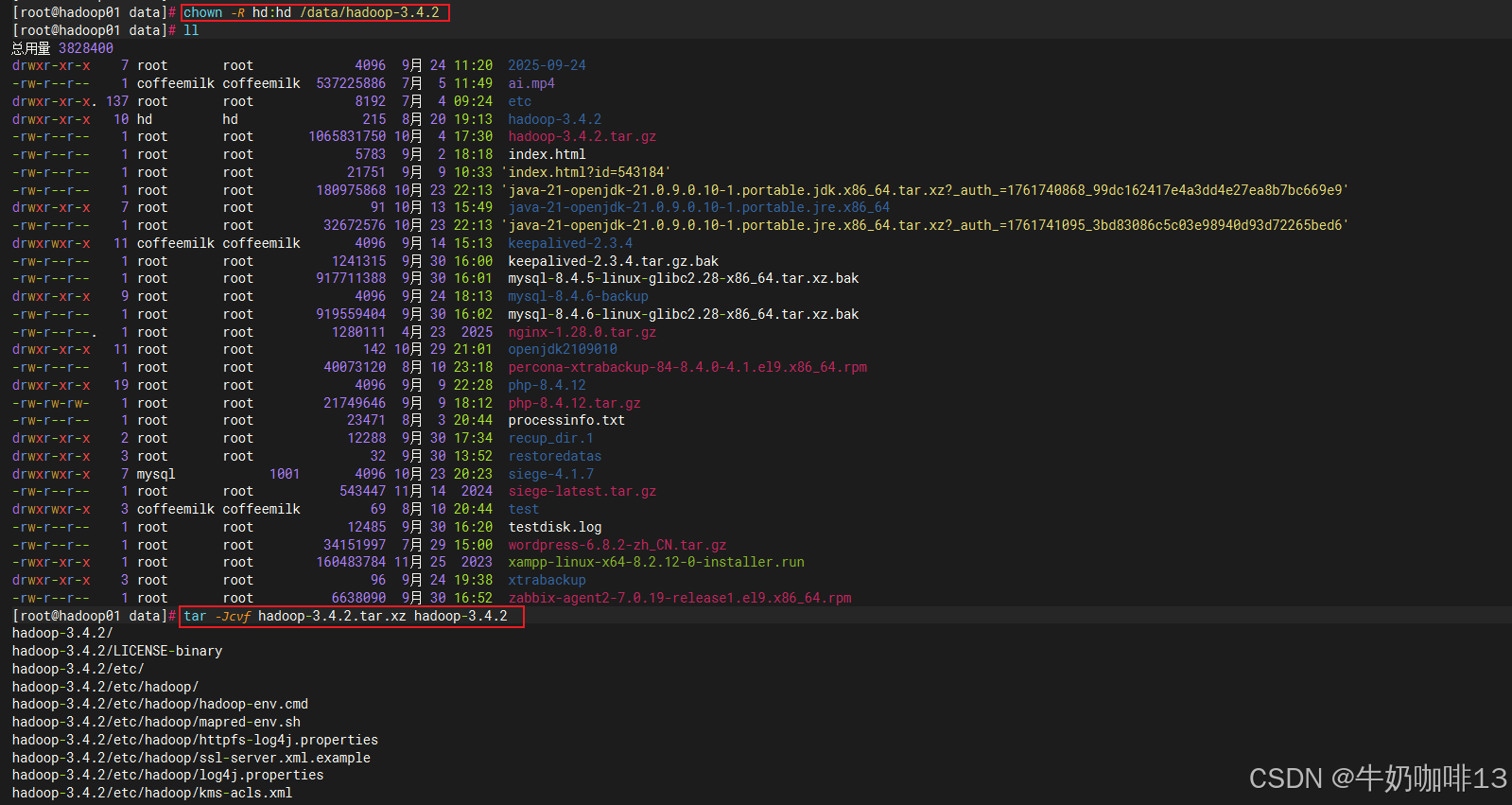
Task: Select the red hadoop-3.4.2.tar.gz archive name
Action: [x=582, y=136]
